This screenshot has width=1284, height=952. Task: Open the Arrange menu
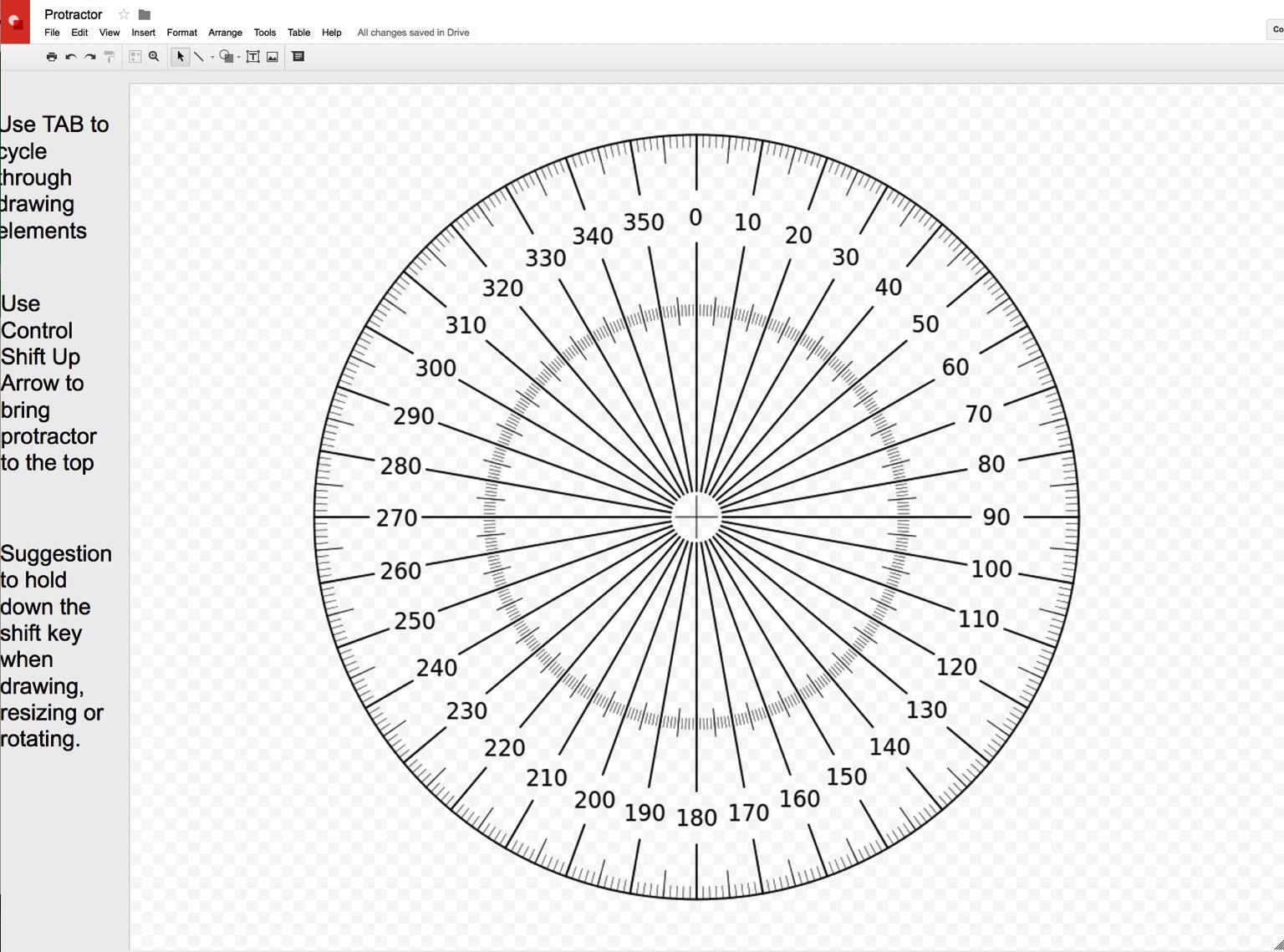click(x=225, y=33)
